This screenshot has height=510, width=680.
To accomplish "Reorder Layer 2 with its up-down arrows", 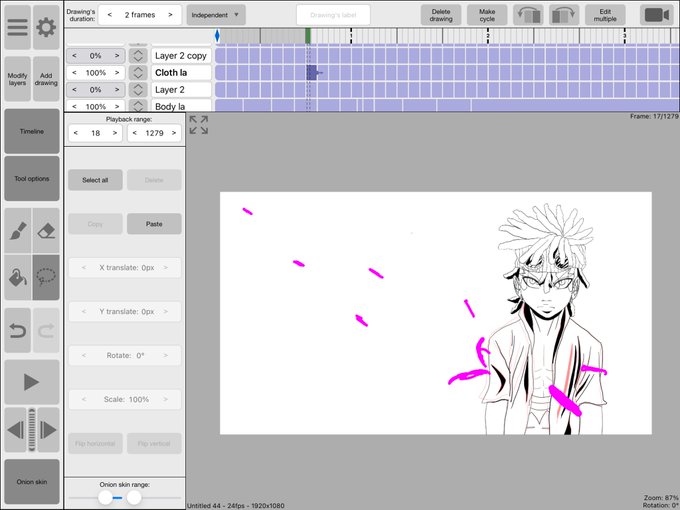I will tap(138, 90).
